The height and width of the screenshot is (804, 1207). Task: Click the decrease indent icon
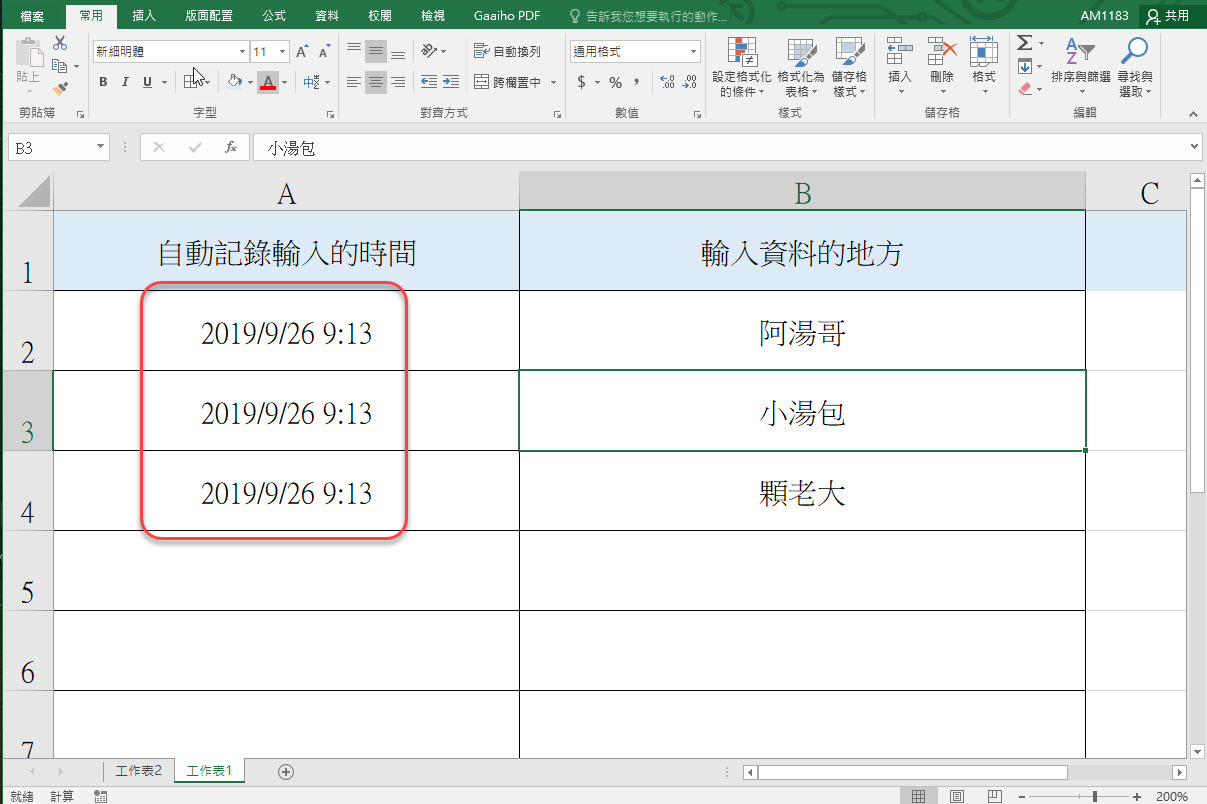[429, 82]
